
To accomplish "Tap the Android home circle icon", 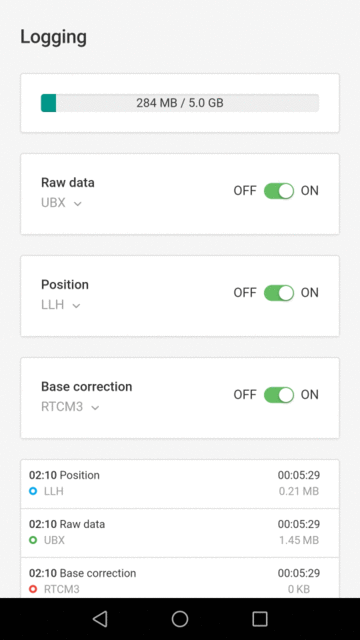I will tap(180, 619).
